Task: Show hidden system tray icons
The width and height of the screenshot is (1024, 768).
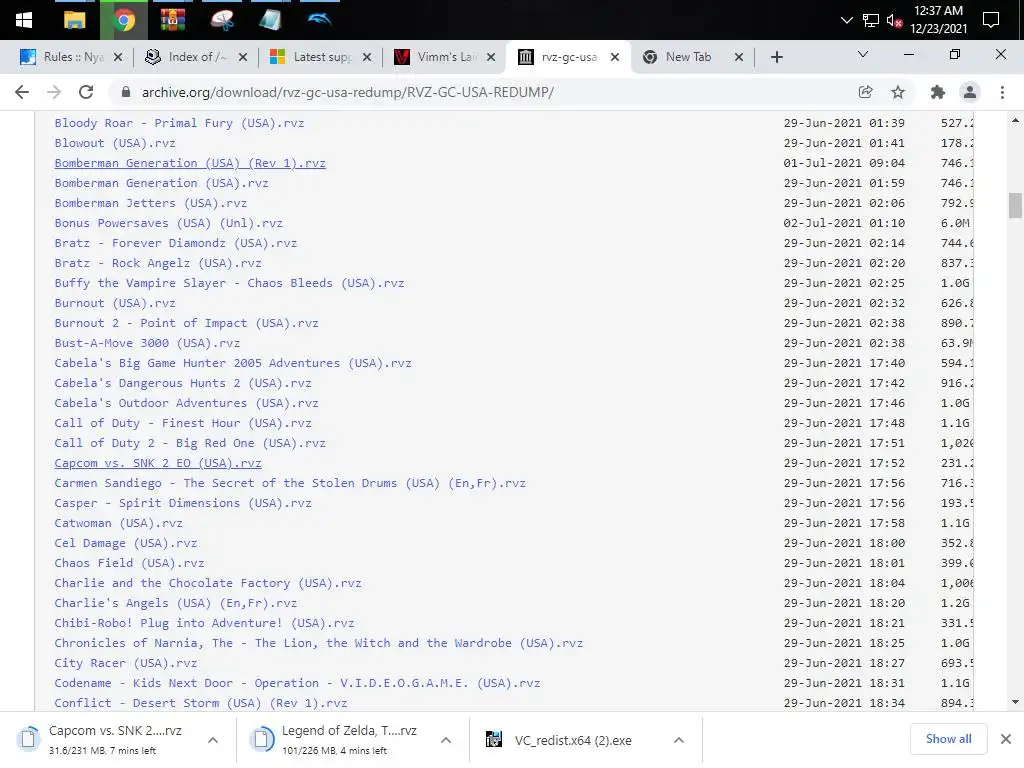Action: (x=846, y=20)
